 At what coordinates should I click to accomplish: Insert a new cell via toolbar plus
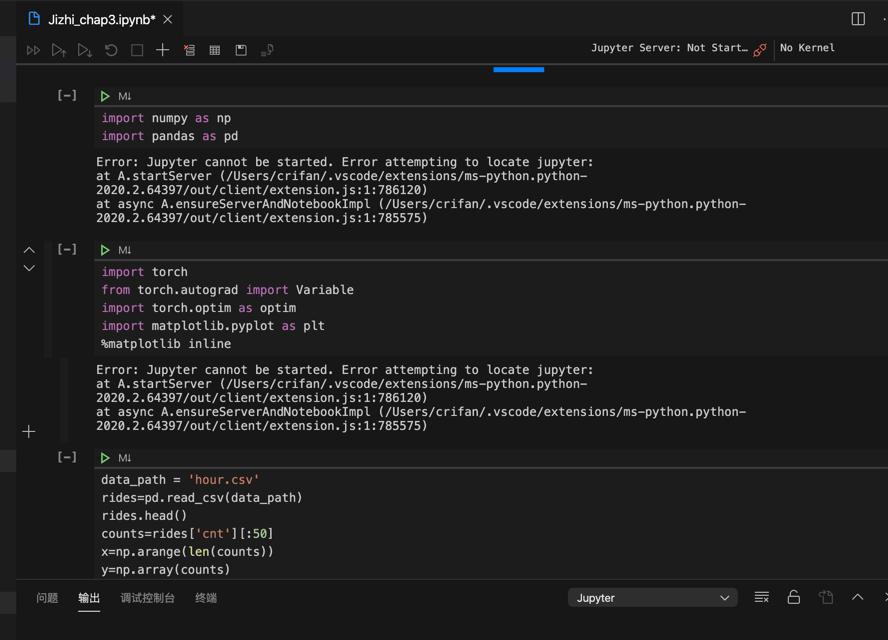[162, 50]
